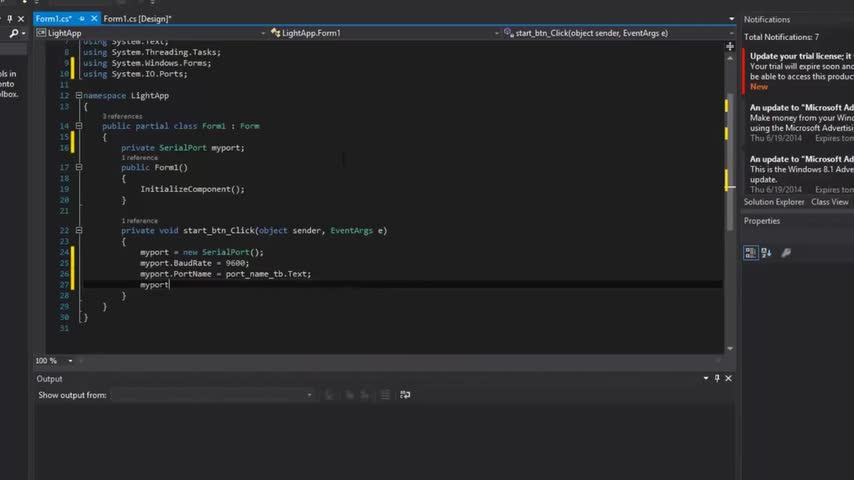Click '1 reference' above Form1() constructor
Screen dimensions: 854x480
(139, 158)
